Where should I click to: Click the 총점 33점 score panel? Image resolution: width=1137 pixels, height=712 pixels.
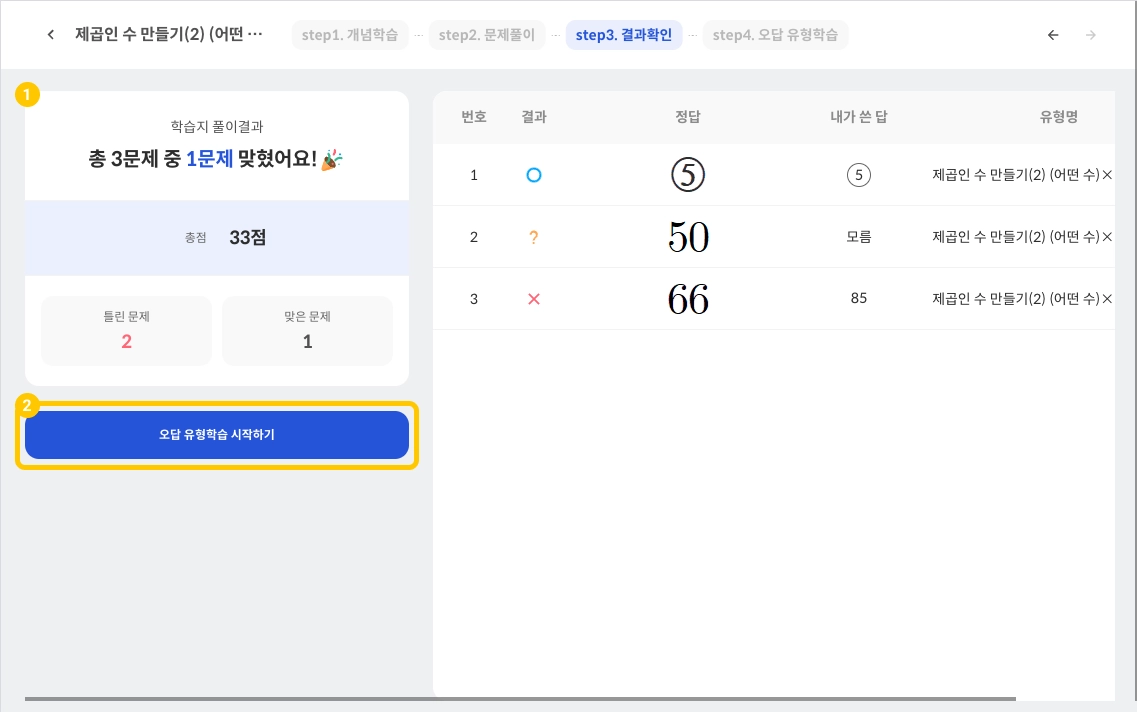coord(217,238)
